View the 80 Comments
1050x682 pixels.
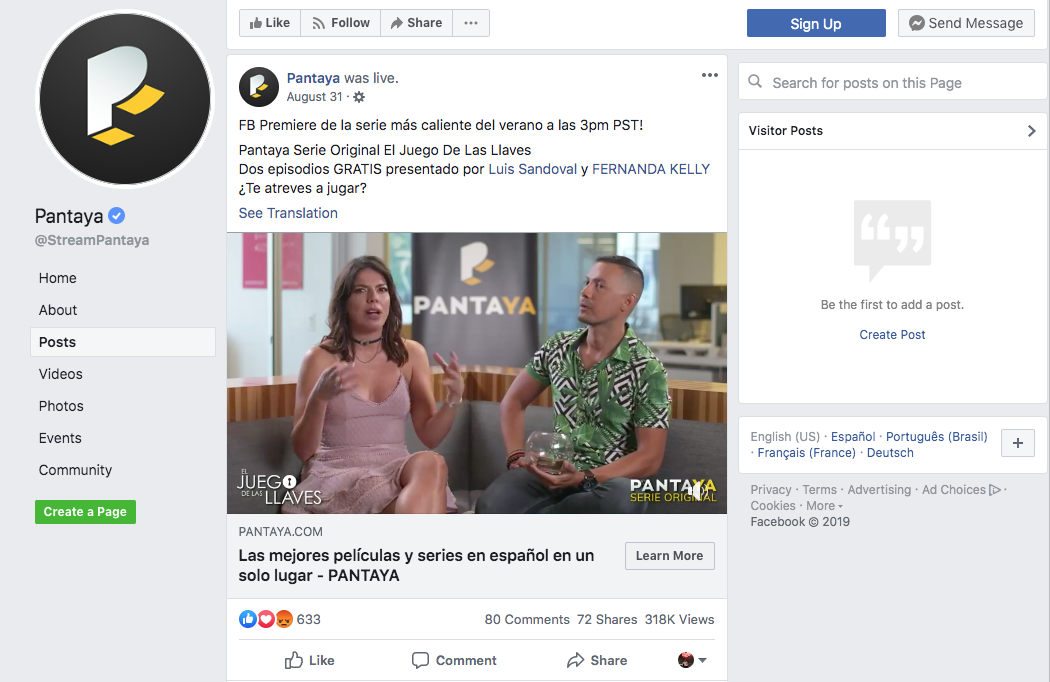527,620
